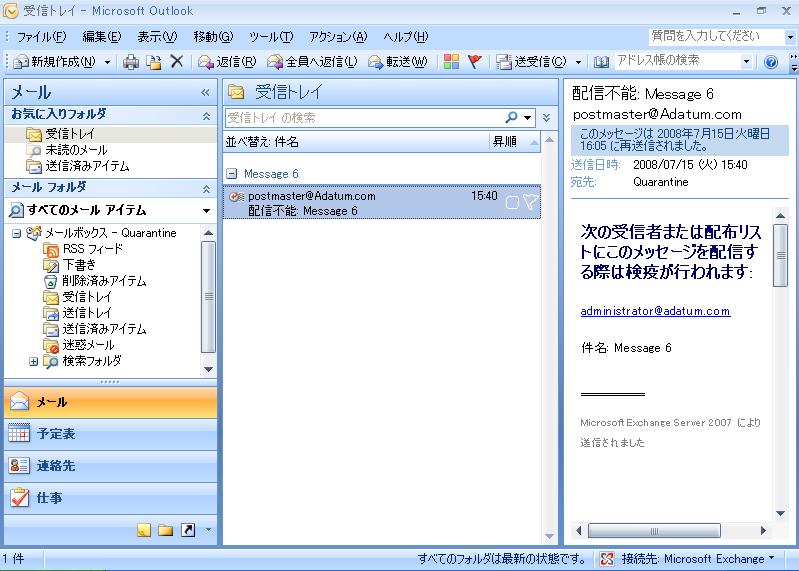Screen dimensions: 799x571
Task: Open the ファイル(F) menu
Action: [x=41, y=37]
